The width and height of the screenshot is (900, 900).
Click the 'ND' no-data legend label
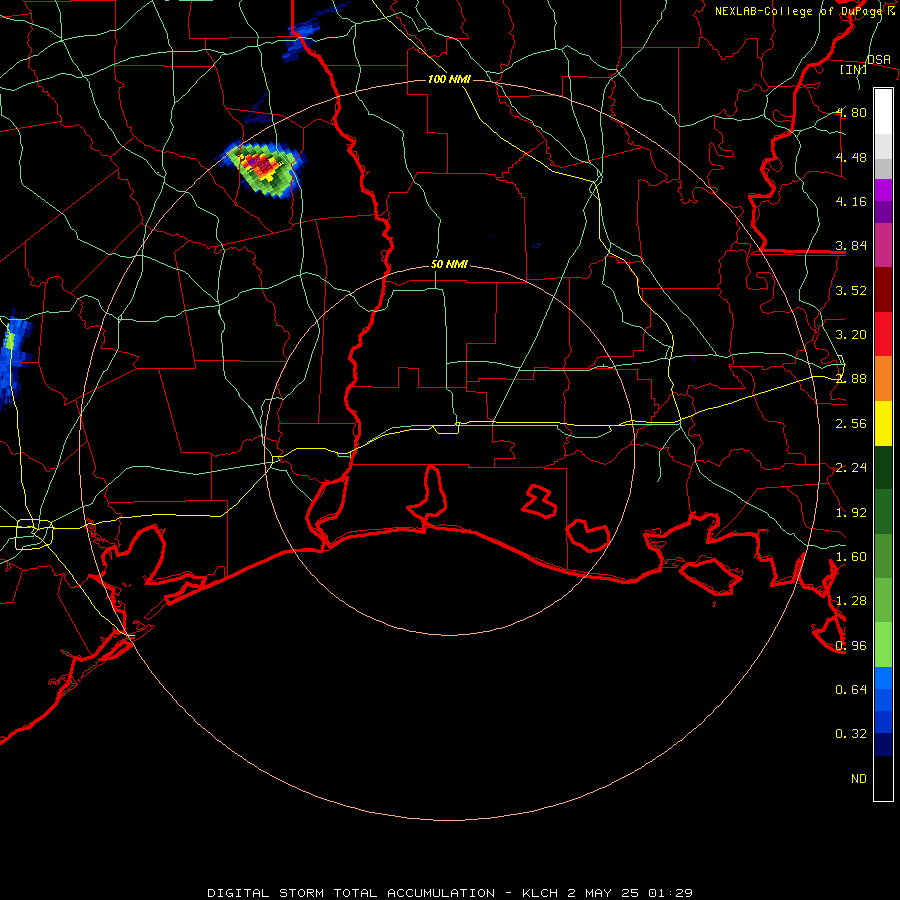click(859, 779)
